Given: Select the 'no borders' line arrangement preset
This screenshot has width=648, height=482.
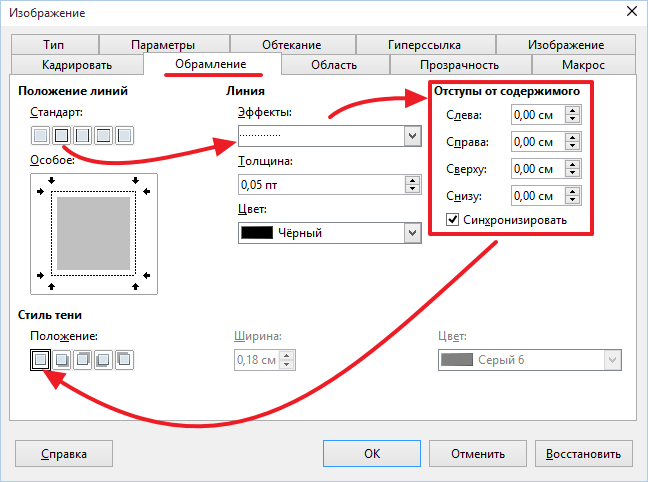Looking at the screenshot, I should point(40,135).
